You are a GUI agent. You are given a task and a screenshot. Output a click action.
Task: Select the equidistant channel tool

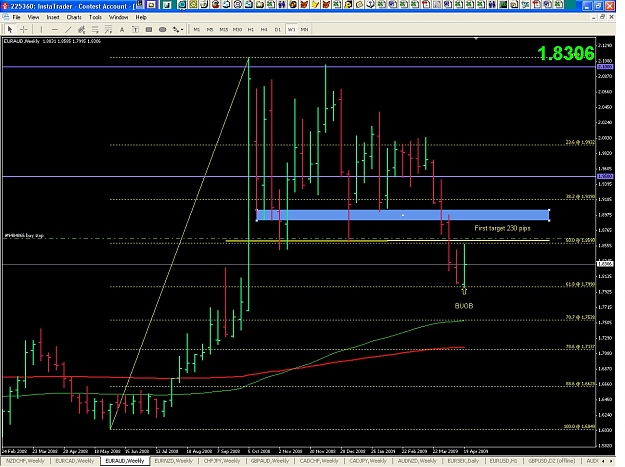pyautogui.click(x=82, y=29)
